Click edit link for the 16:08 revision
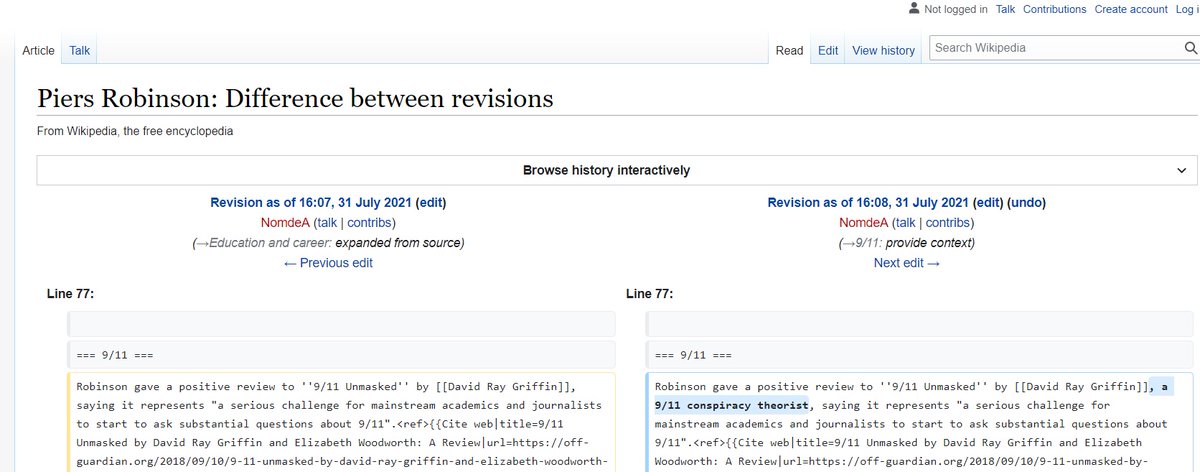 click(x=988, y=202)
